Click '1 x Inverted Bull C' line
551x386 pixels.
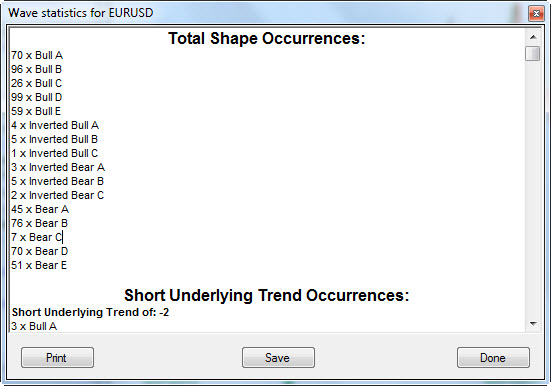click(54, 154)
